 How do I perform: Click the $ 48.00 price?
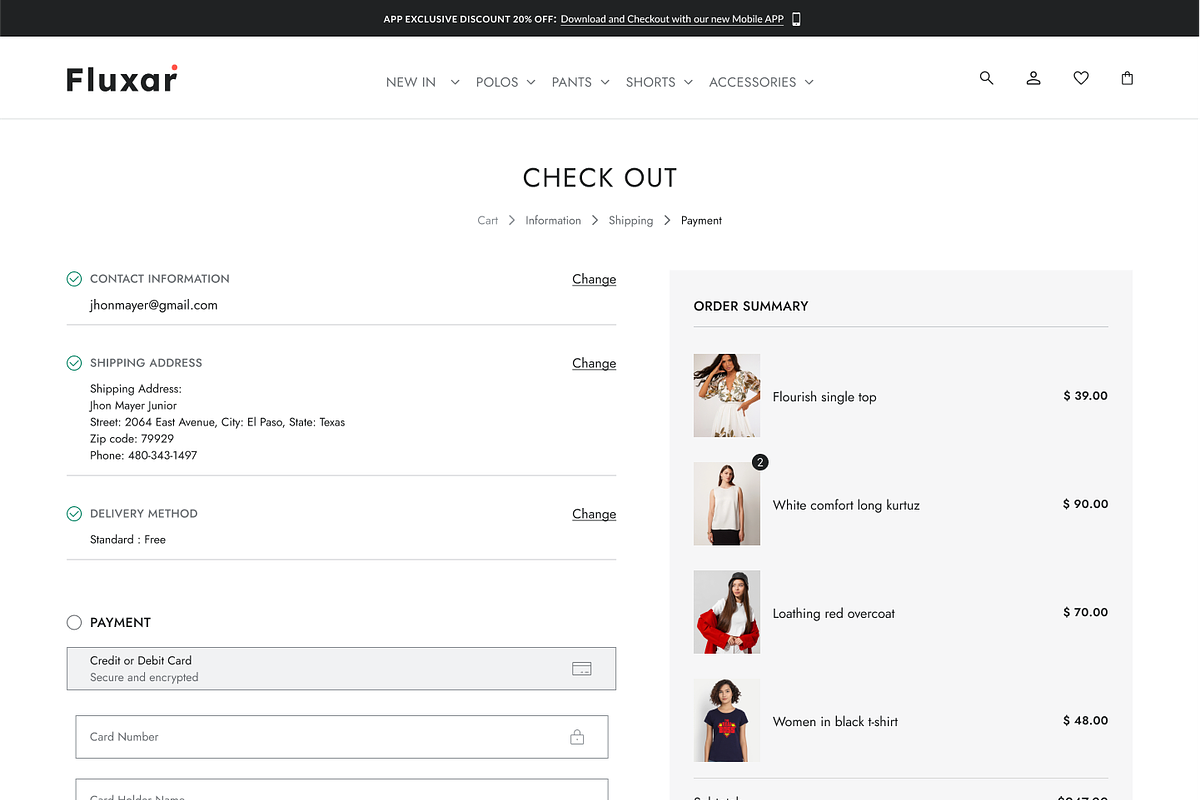pyautogui.click(x=1085, y=720)
